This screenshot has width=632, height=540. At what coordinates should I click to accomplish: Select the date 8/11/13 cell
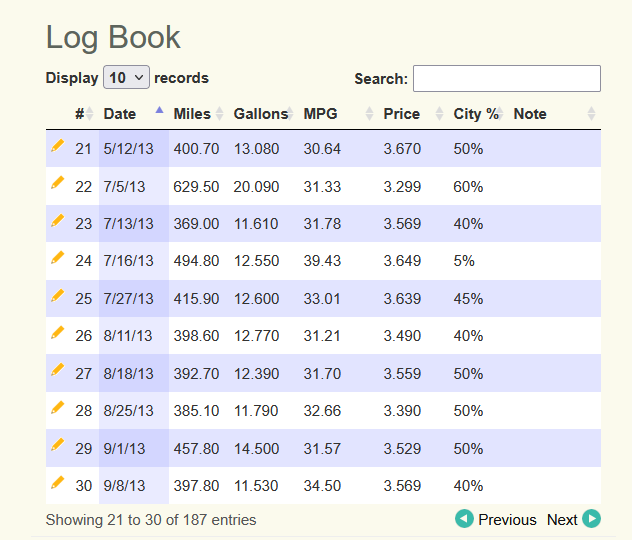[134, 336]
